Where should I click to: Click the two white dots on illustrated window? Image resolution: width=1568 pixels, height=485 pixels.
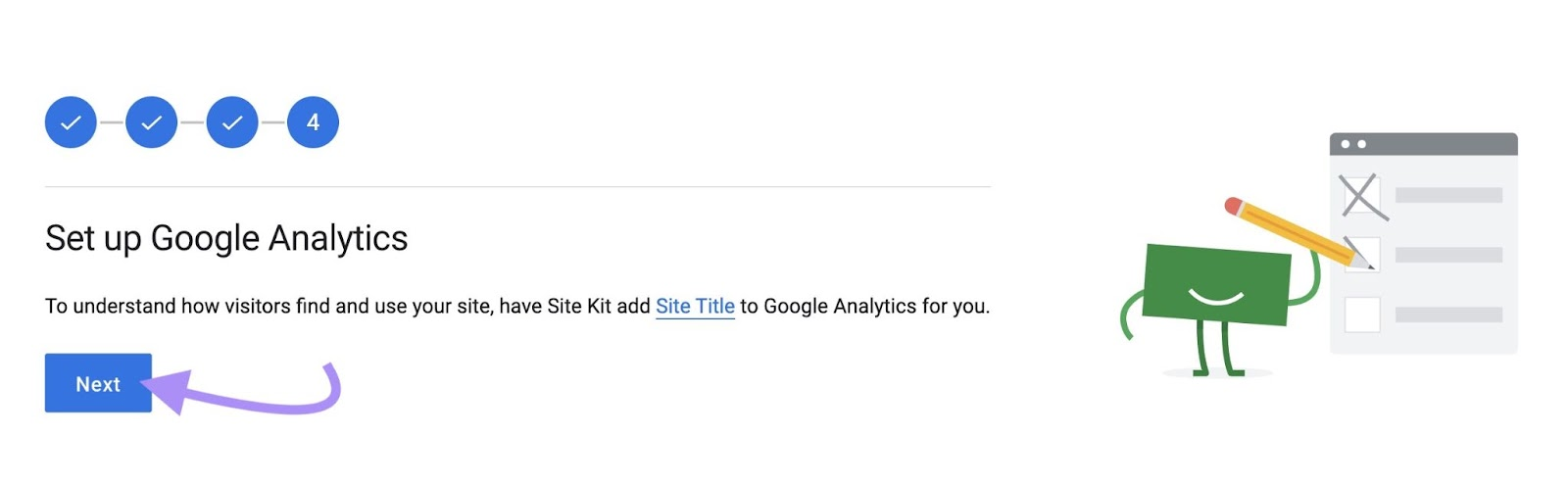(x=1353, y=144)
